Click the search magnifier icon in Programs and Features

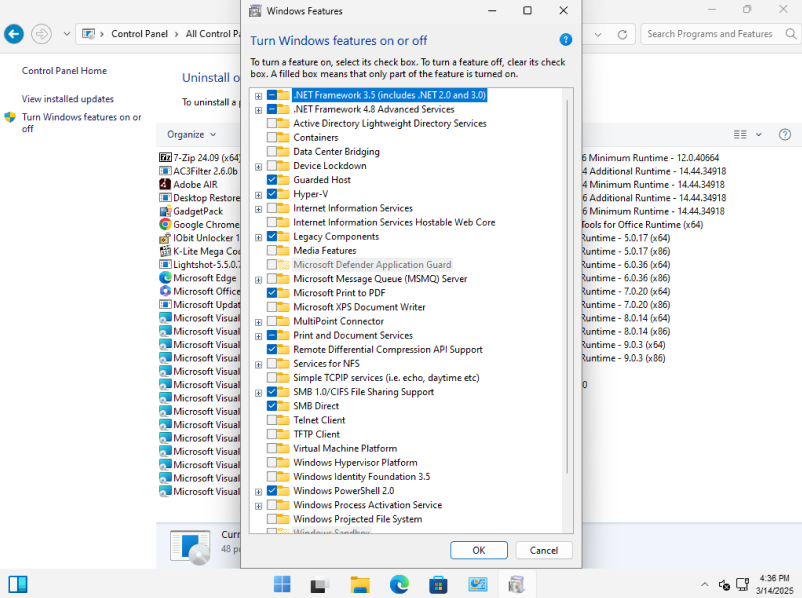790,34
